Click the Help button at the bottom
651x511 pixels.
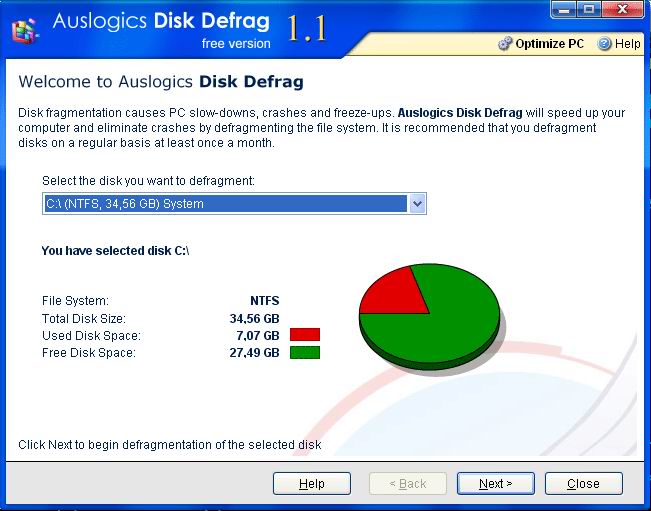point(312,484)
